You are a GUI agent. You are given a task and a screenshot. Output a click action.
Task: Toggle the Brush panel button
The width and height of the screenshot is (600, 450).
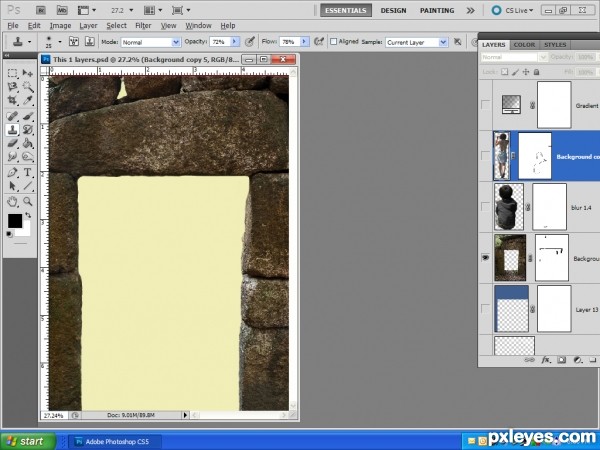[x=74, y=41]
